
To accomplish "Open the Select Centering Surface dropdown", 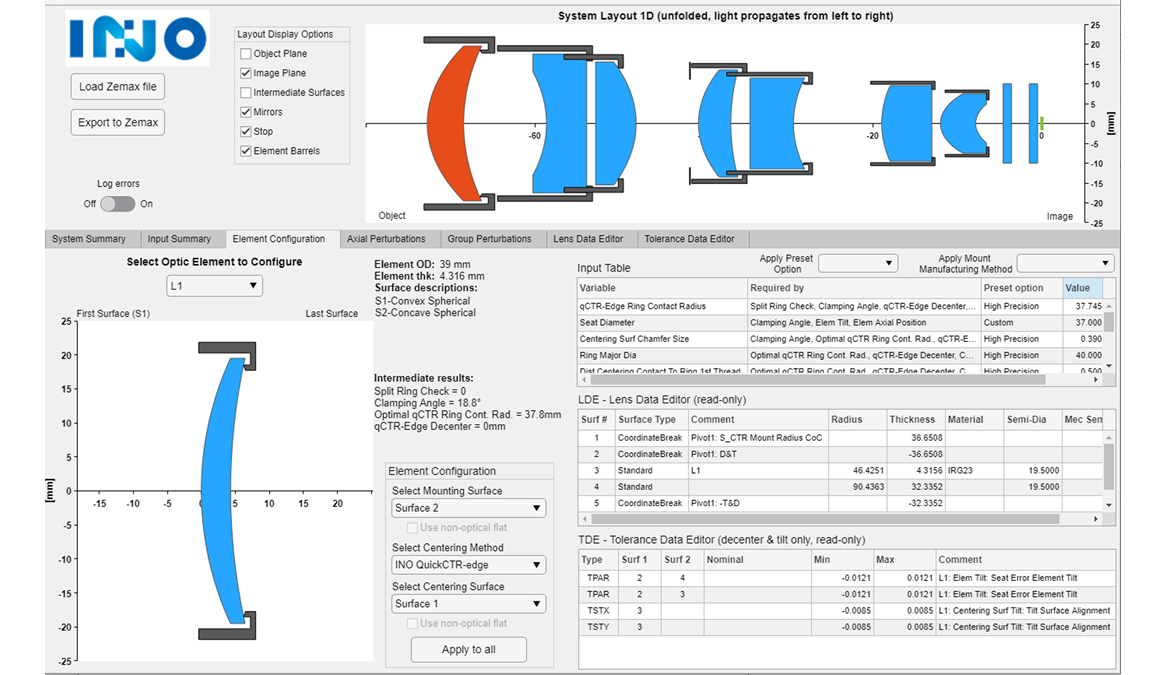I will (x=468, y=603).
